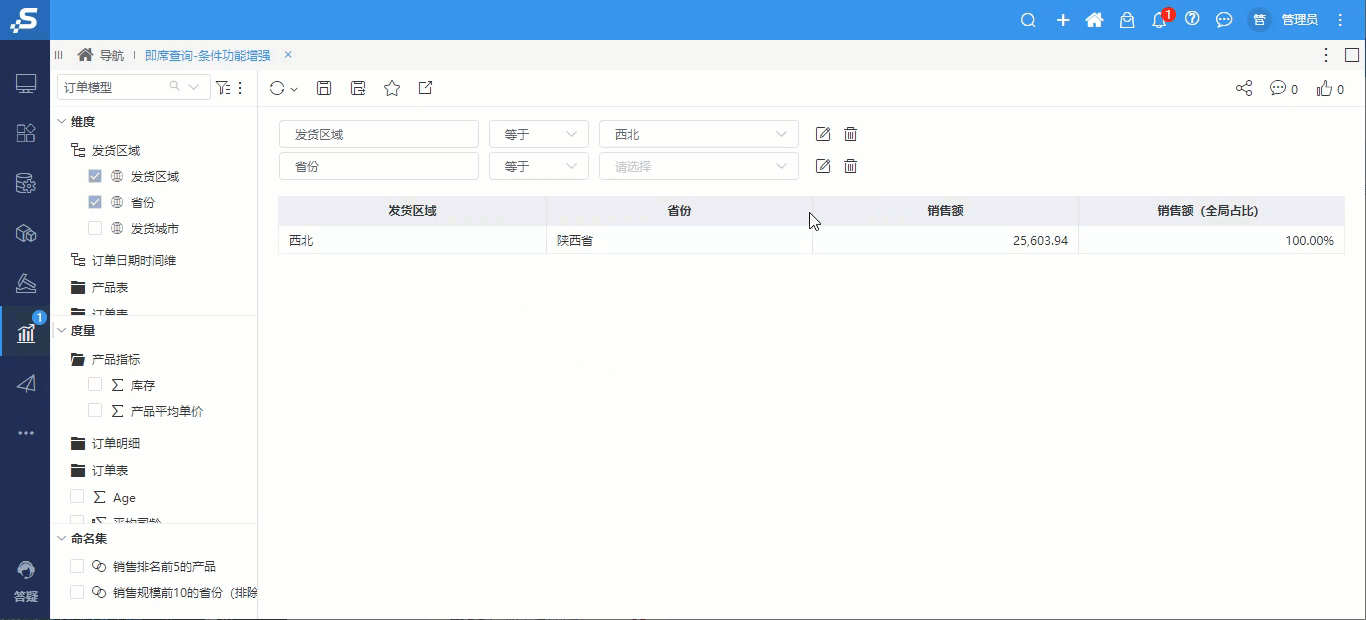Delete the 省份 filter condition
The image size is (1366, 620).
[x=851, y=166]
